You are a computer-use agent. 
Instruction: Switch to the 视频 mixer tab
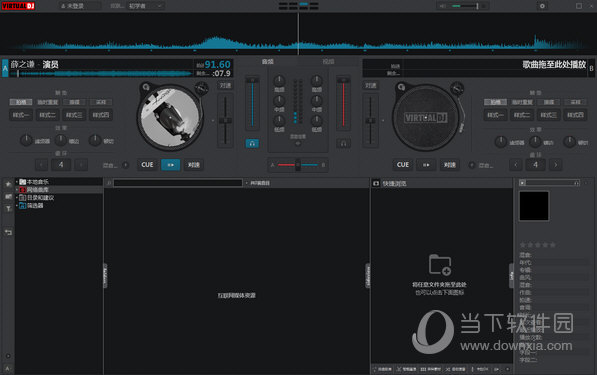pyautogui.click(x=328, y=61)
